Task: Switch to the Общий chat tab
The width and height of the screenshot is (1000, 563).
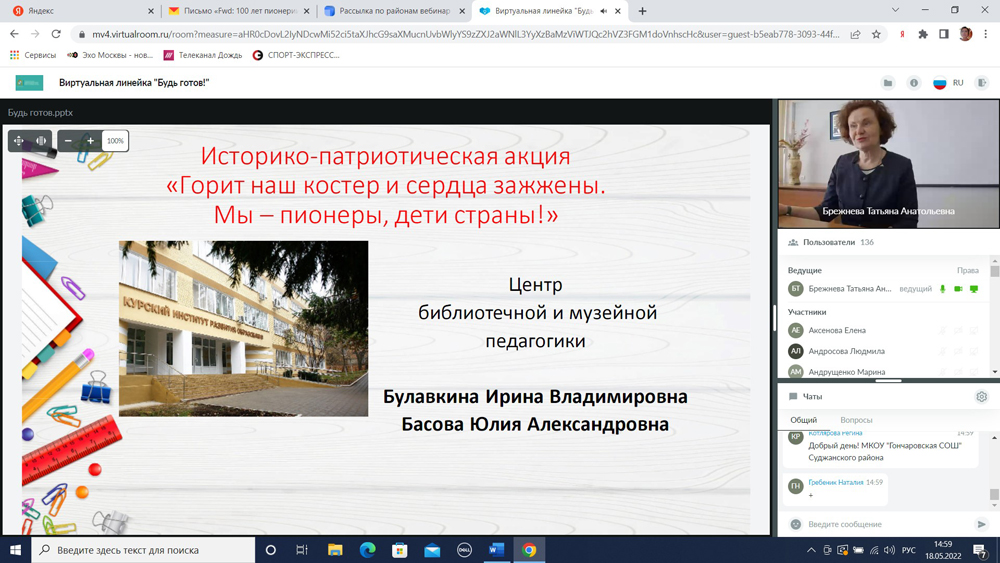Action: pos(804,420)
